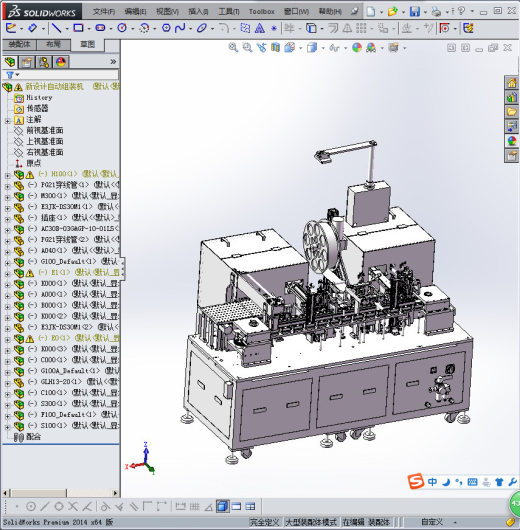Image resolution: width=520 pixels, height=530 pixels.
Task: Open the home Resources pane icon
Action: (512, 82)
